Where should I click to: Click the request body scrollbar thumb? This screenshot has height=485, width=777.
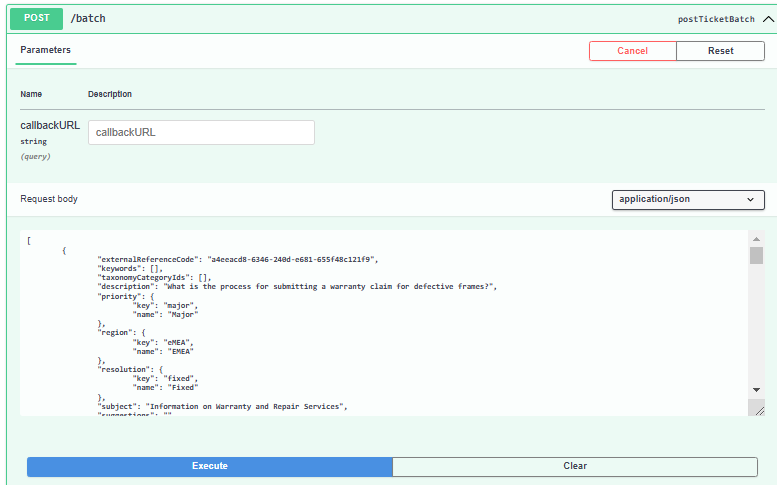coord(756,256)
